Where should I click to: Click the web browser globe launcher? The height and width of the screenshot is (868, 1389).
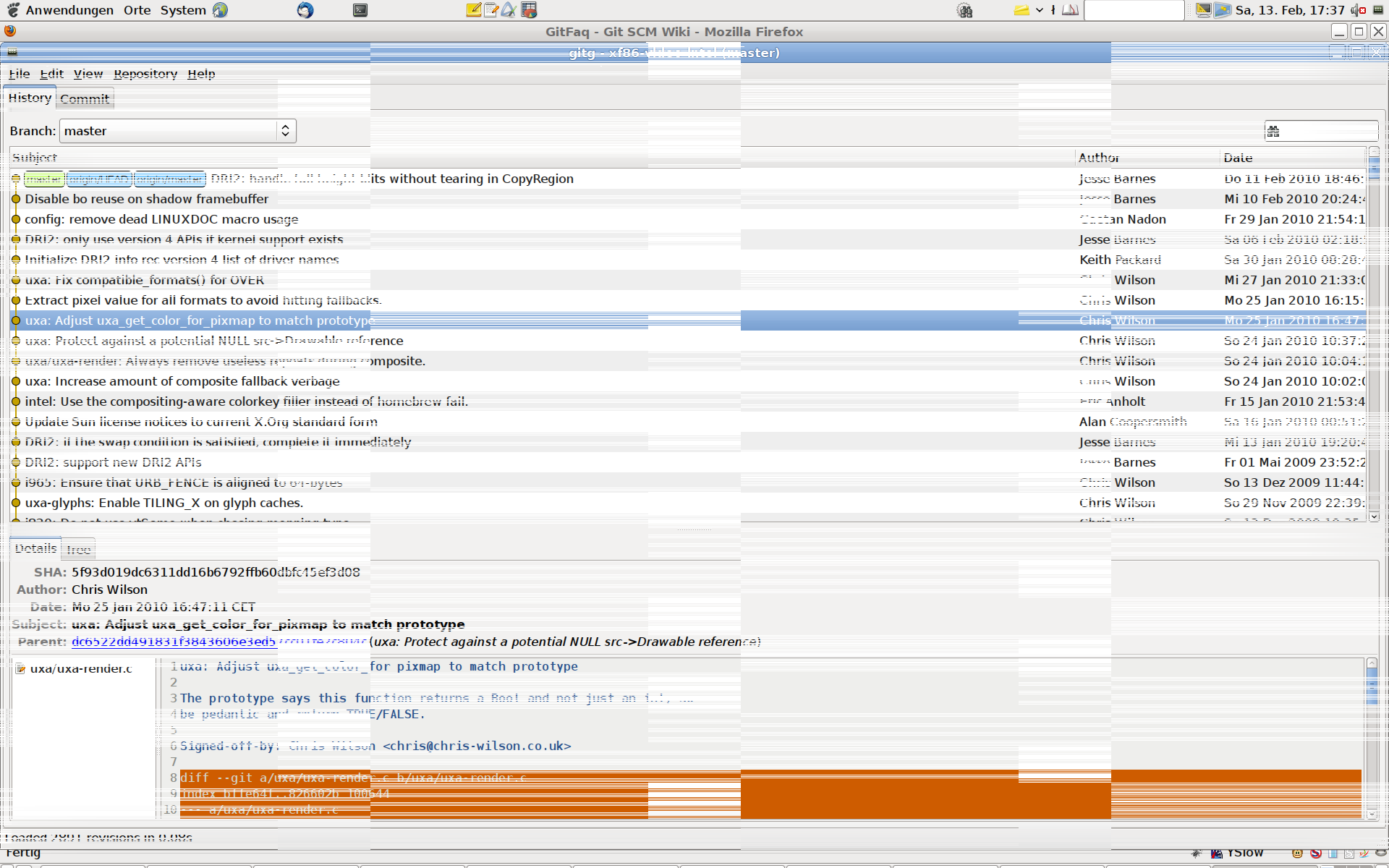pyautogui.click(x=221, y=10)
